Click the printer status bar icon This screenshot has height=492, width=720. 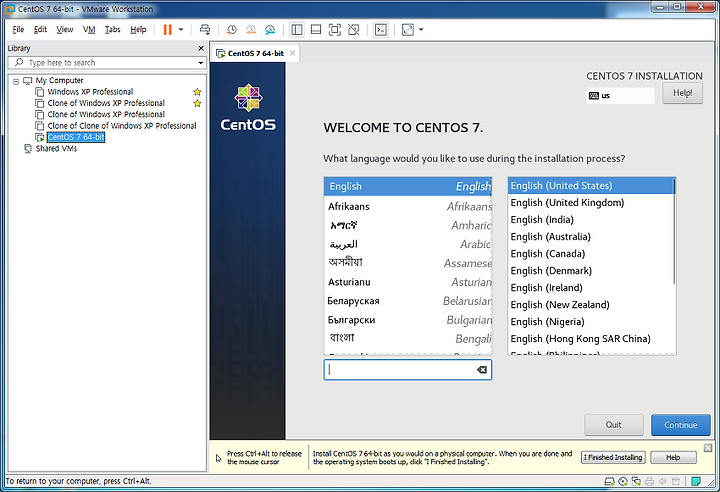[649, 481]
